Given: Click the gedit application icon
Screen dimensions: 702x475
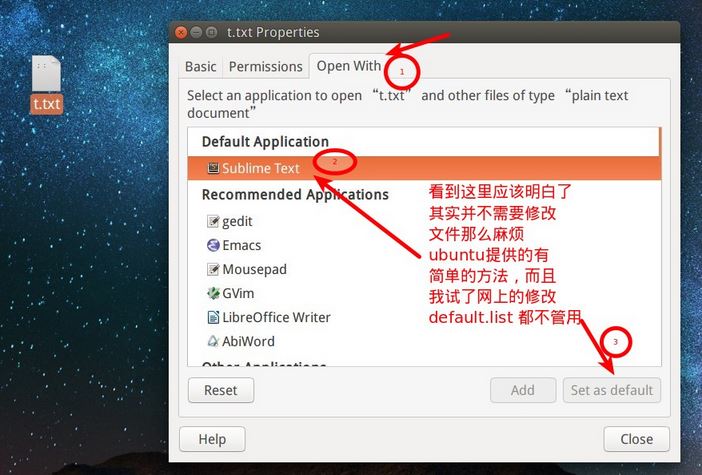Looking at the screenshot, I should pos(213,221).
